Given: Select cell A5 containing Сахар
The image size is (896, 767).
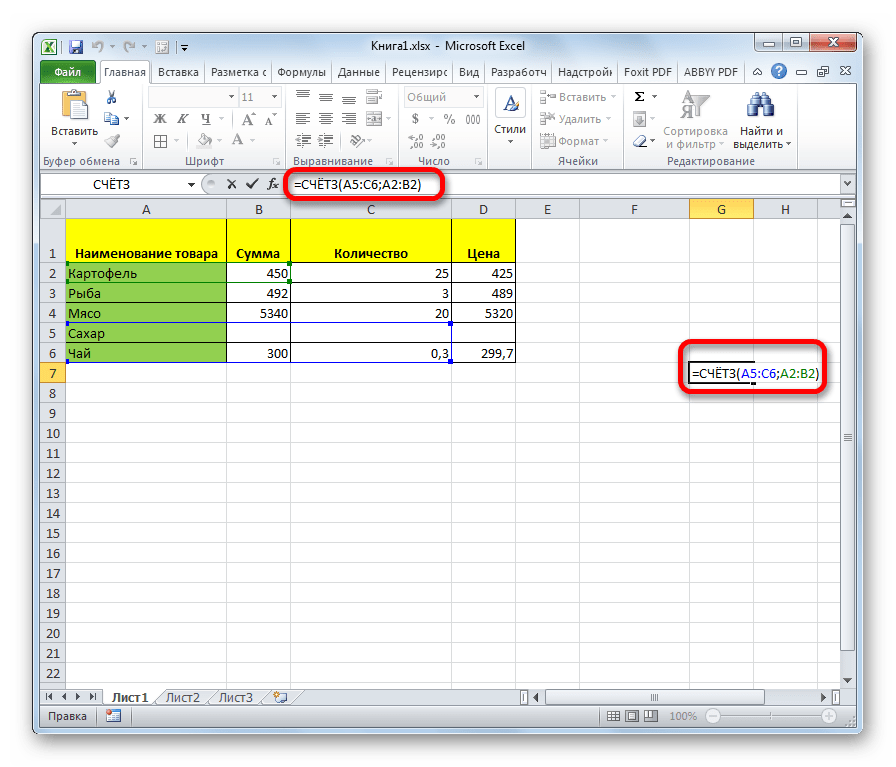Looking at the screenshot, I should tap(146, 333).
